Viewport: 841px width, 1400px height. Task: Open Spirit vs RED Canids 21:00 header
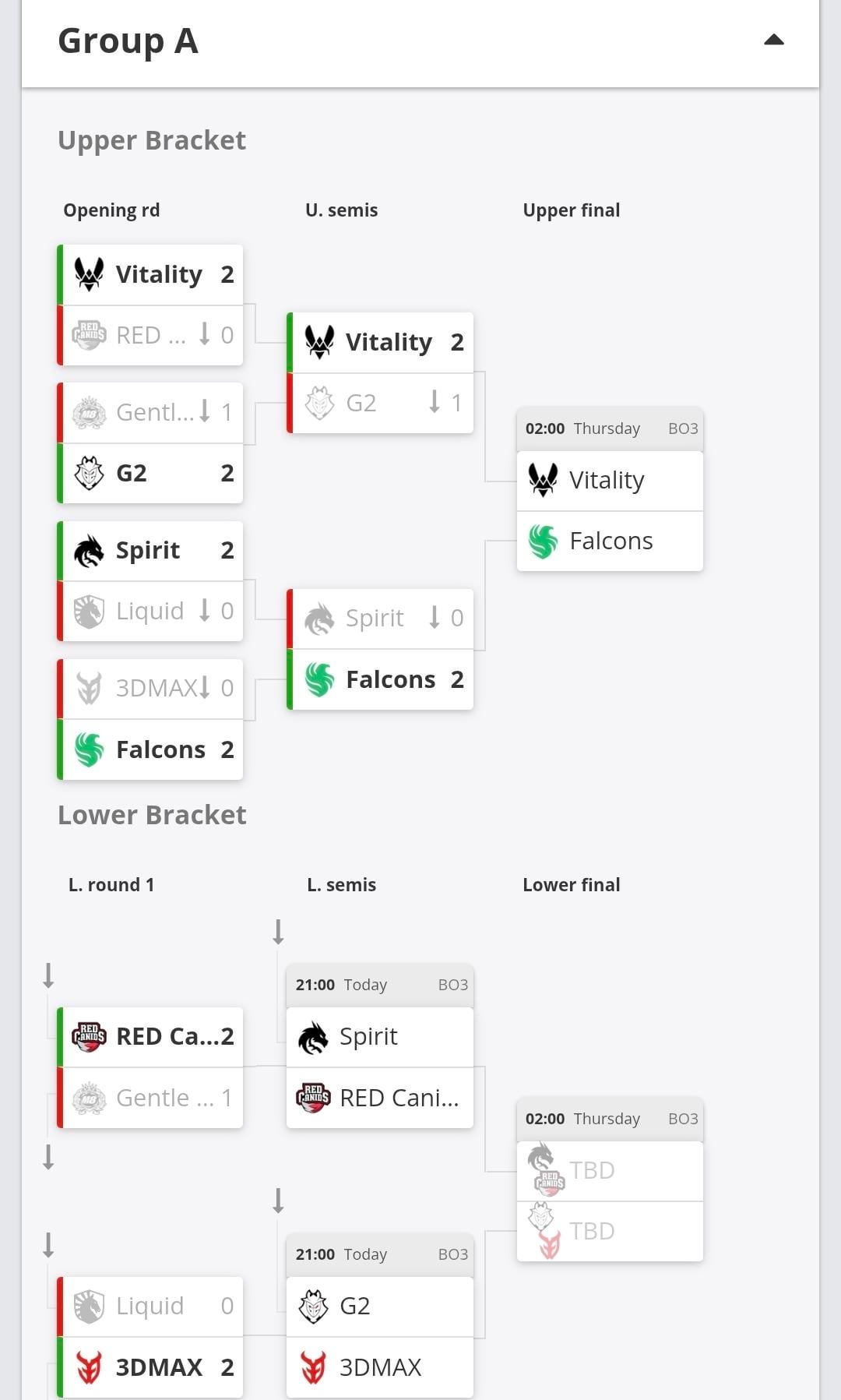(380, 985)
